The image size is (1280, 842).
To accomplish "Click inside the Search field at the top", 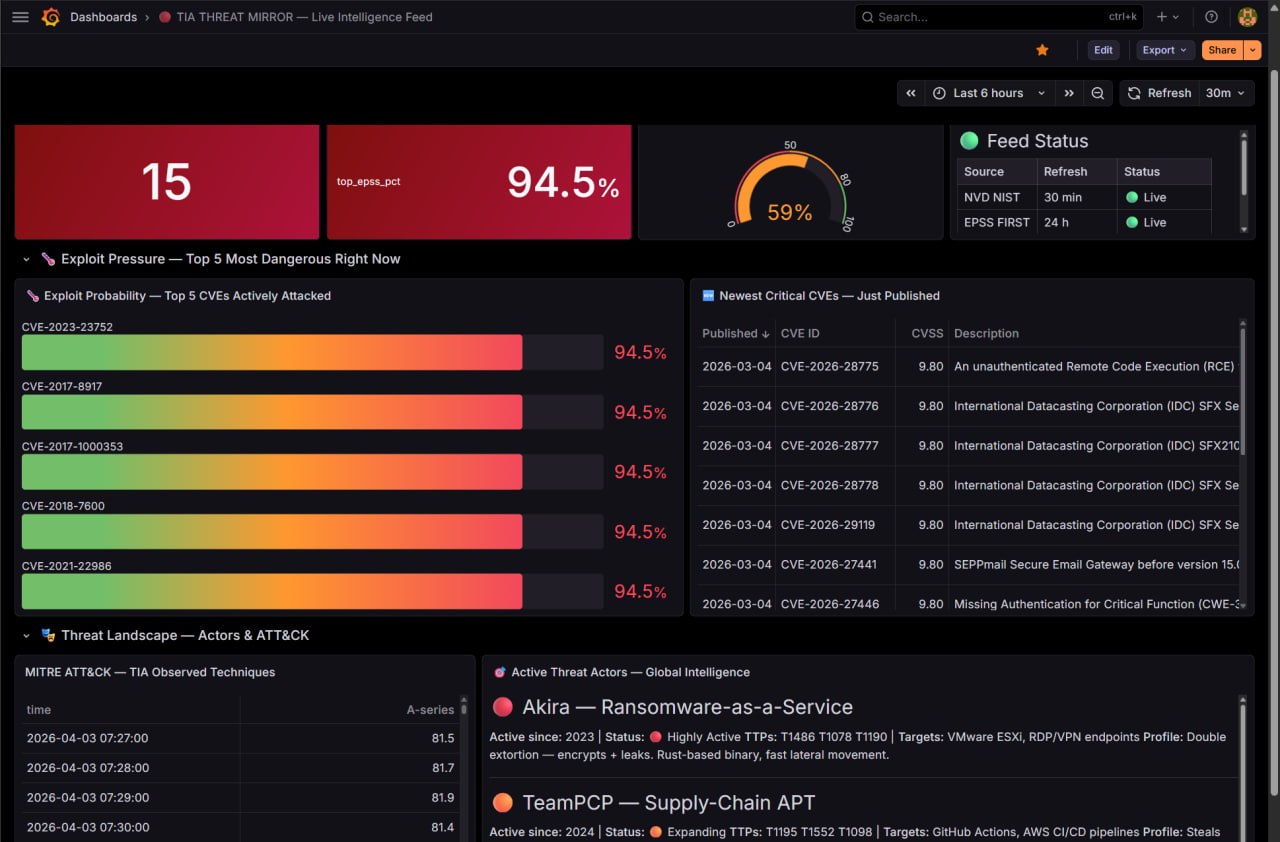I will 990,16.
